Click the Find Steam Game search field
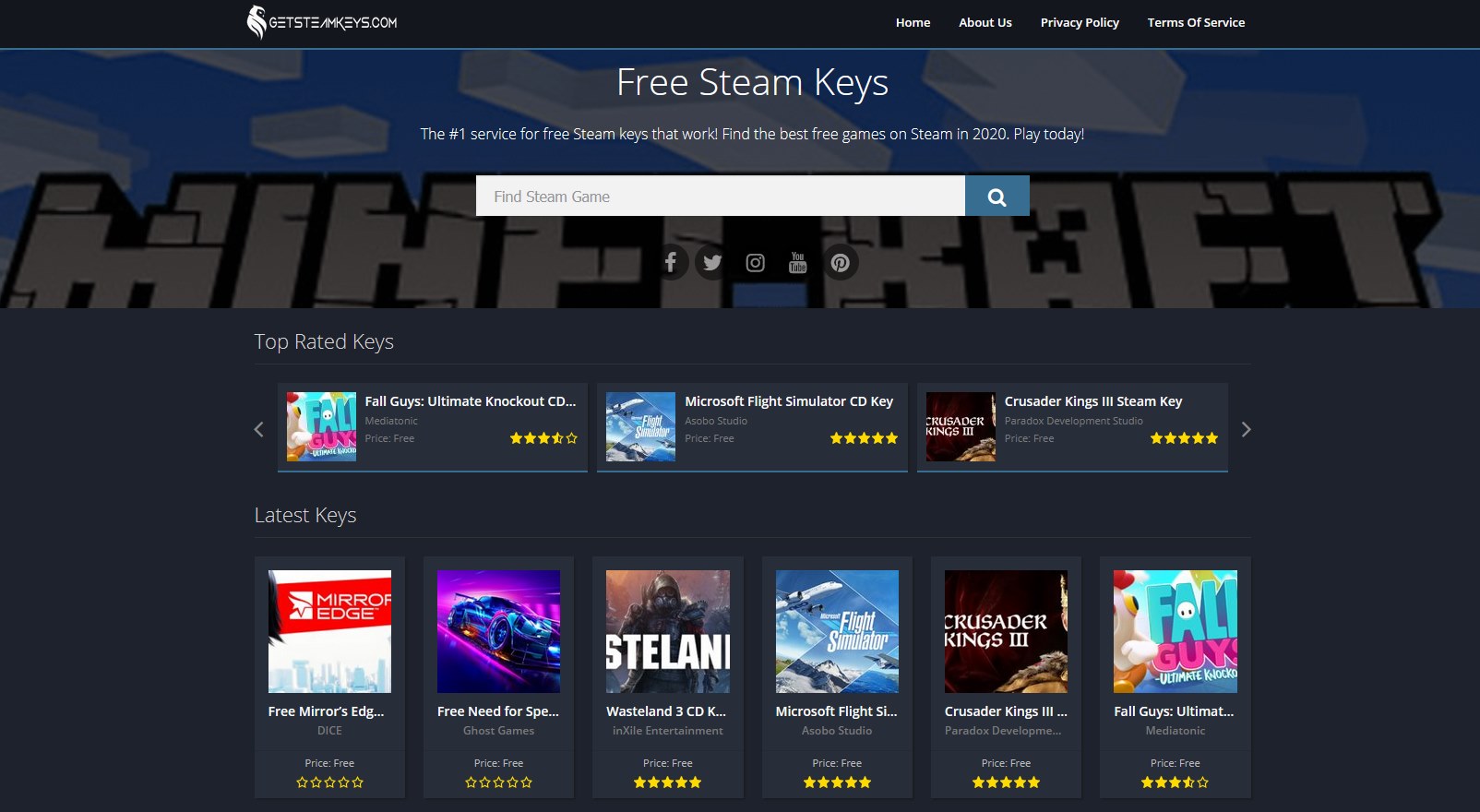 coord(721,196)
